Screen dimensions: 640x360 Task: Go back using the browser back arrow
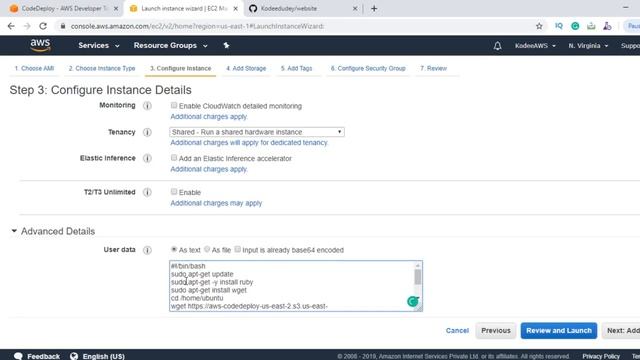click(x=11, y=26)
